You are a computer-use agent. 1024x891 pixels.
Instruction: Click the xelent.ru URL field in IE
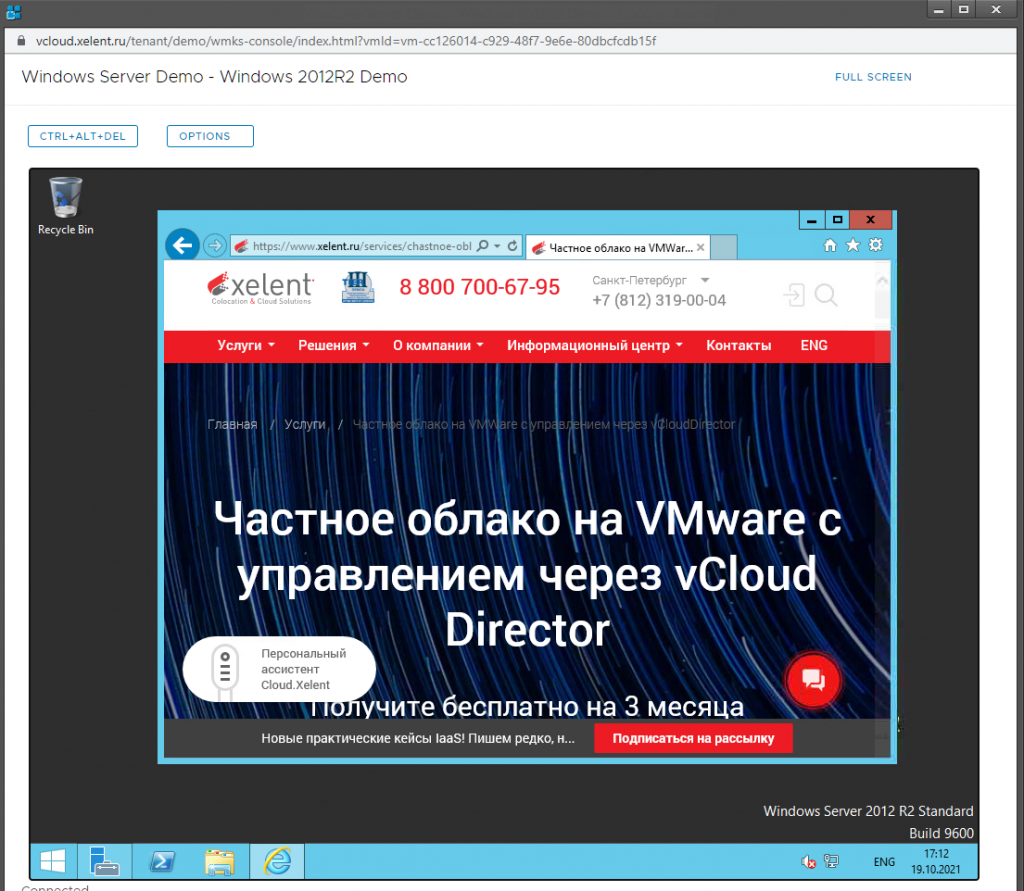pyautogui.click(x=361, y=246)
